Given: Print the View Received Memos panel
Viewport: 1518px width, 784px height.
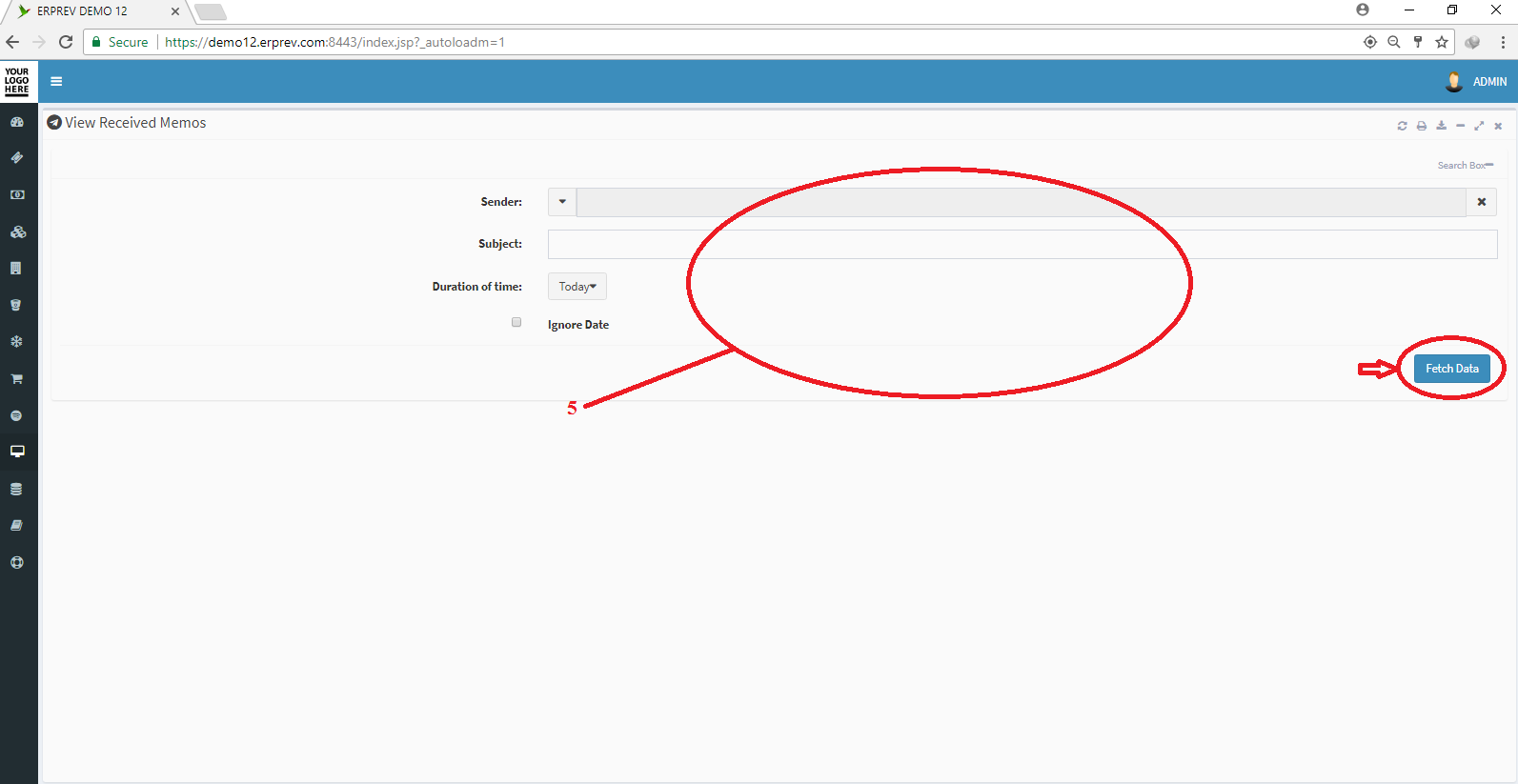Looking at the screenshot, I should [1421, 126].
